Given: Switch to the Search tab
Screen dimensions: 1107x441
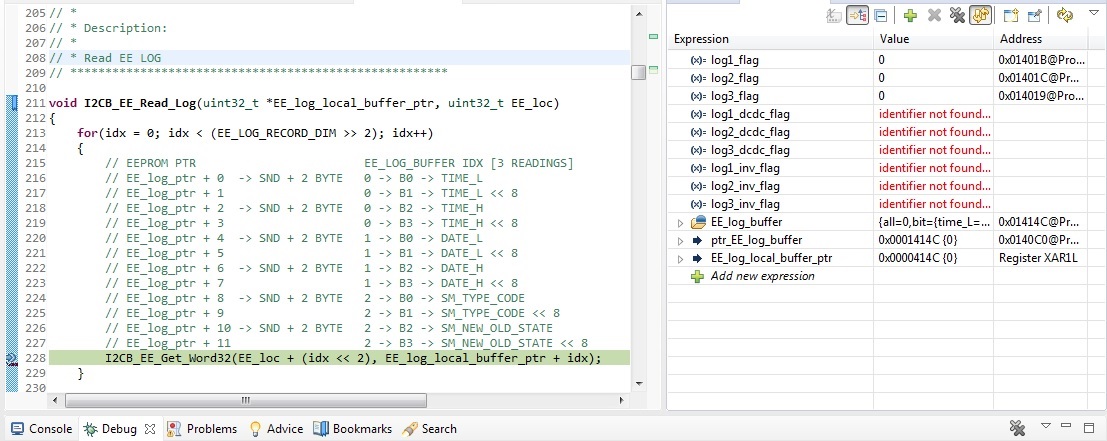Looking at the screenshot, I should click(429, 428).
